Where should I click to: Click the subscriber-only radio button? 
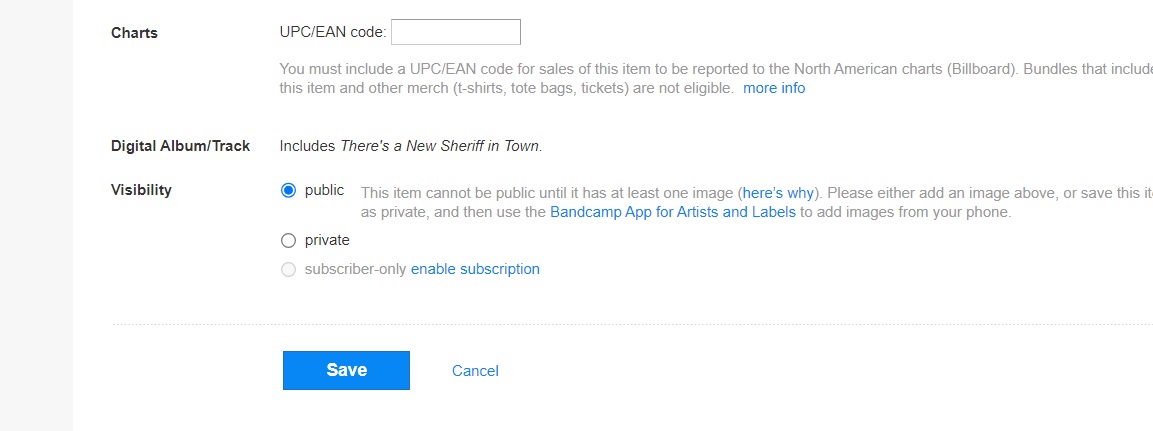[x=288, y=269]
